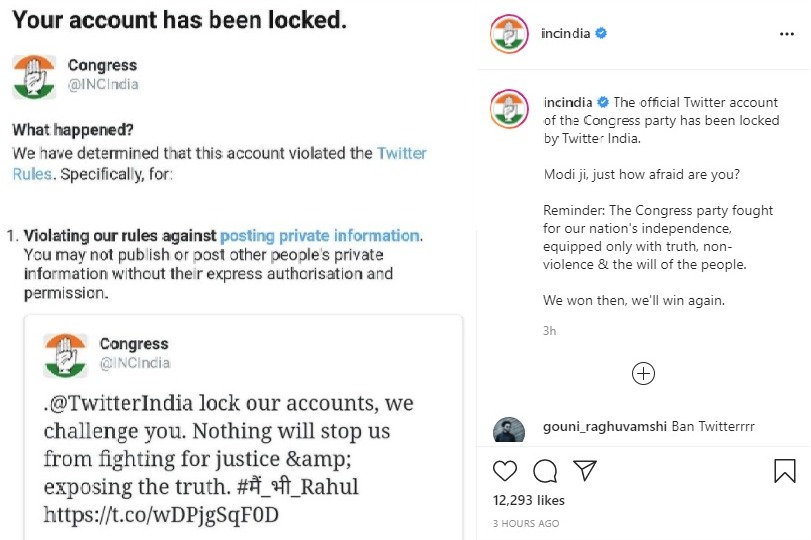The height and width of the screenshot is (540, 811).
Task: Open comments via speech bubble icon
Action: pos(545,471)
